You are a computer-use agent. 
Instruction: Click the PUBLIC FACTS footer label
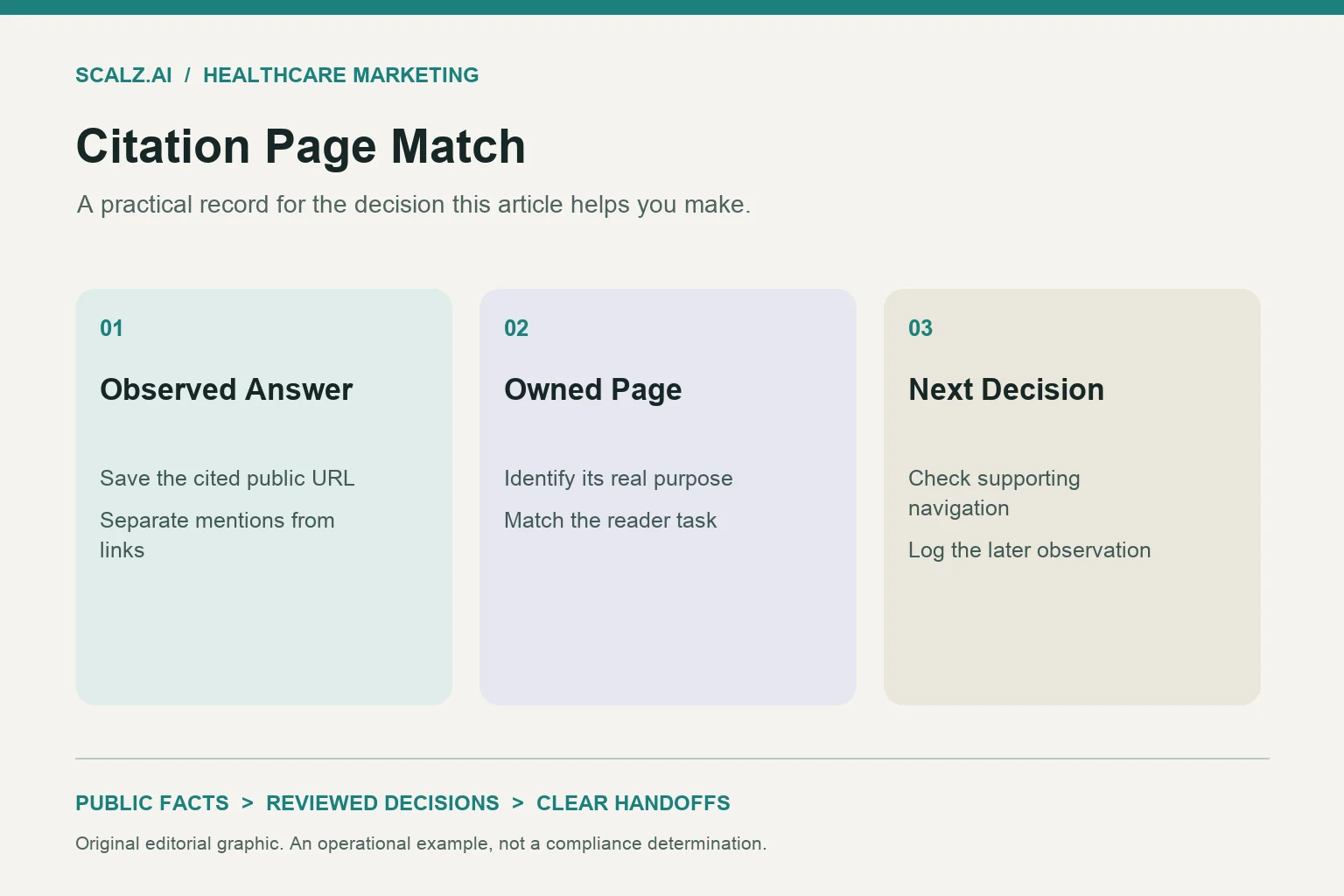click(152, 803)
